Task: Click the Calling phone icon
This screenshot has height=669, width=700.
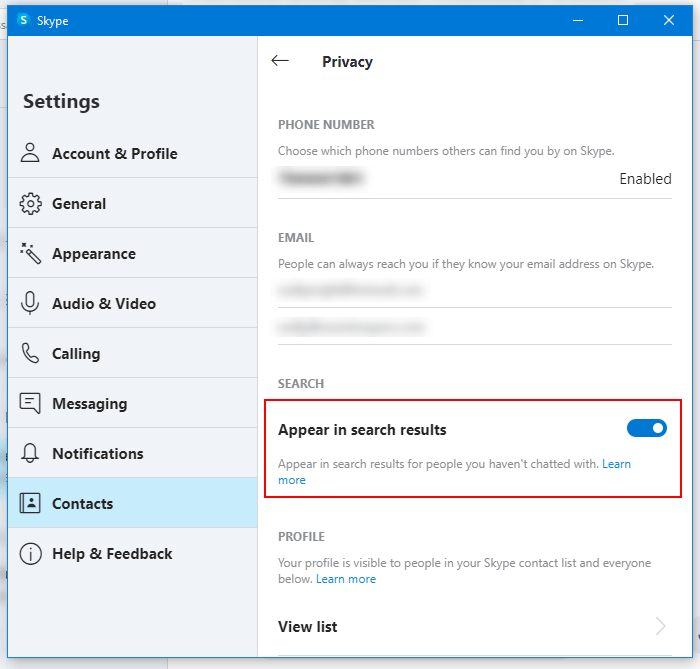Action: pyautogui.click(x=30, y=353)
